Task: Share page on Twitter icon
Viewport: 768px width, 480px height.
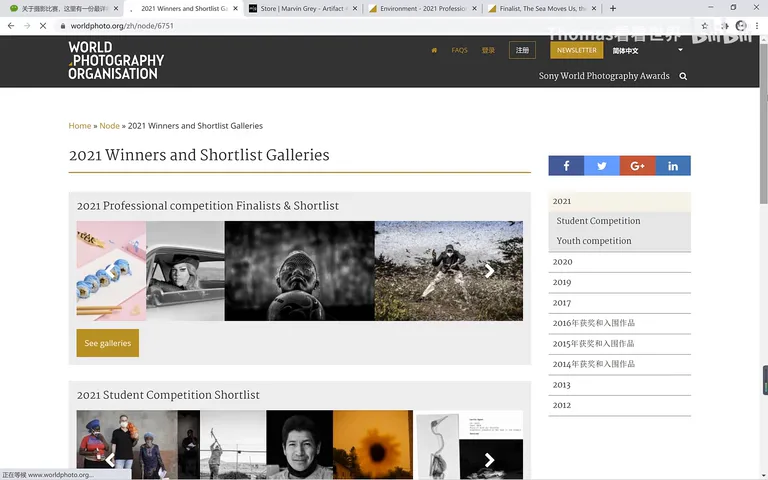Action: point(602,166)
